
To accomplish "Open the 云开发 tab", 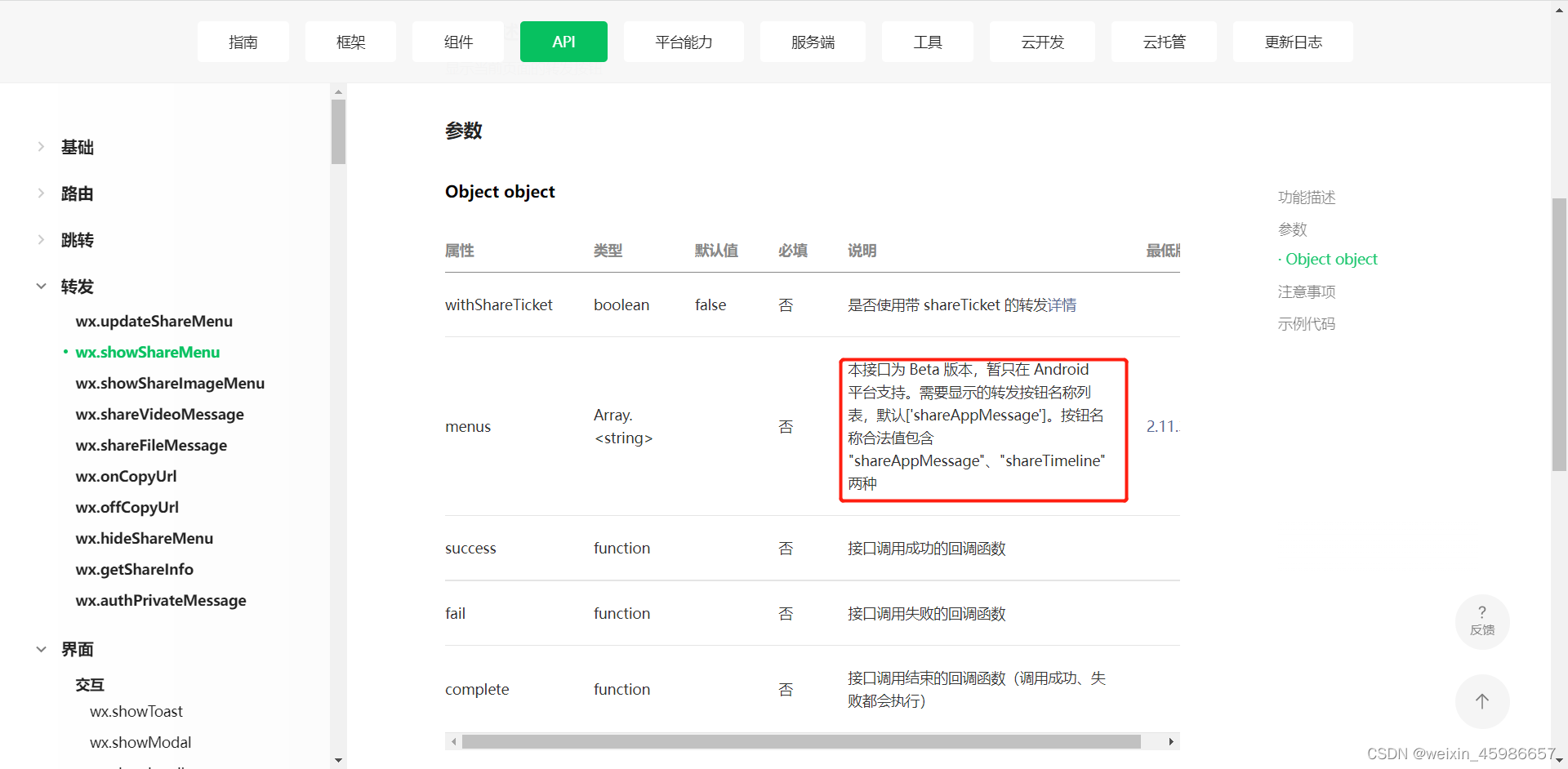I will click(1042, 42).
